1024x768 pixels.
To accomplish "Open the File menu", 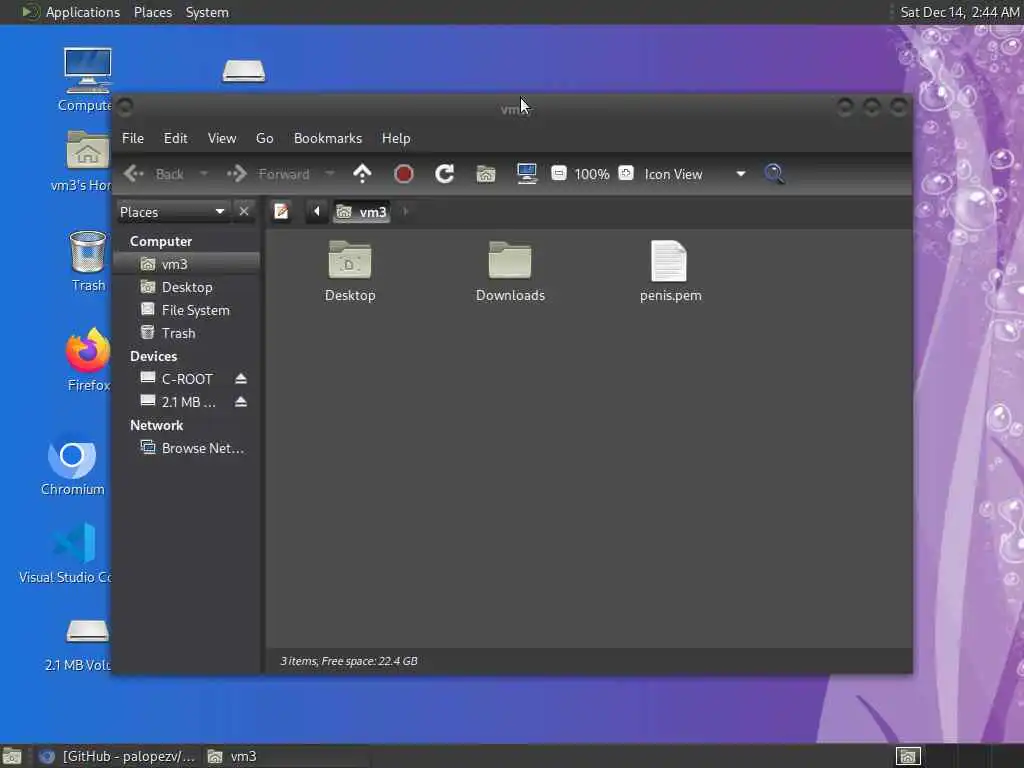I will click(133, 138).
